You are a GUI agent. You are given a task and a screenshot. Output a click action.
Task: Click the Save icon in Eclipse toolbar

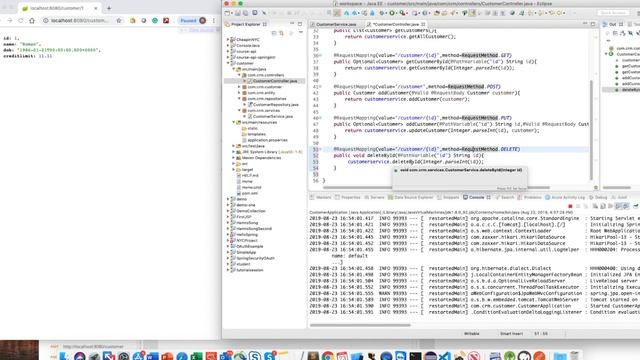pos(238,13)
